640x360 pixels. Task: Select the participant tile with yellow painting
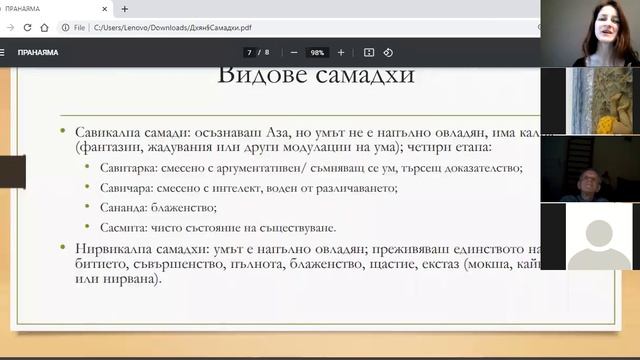tap(590, 101)
